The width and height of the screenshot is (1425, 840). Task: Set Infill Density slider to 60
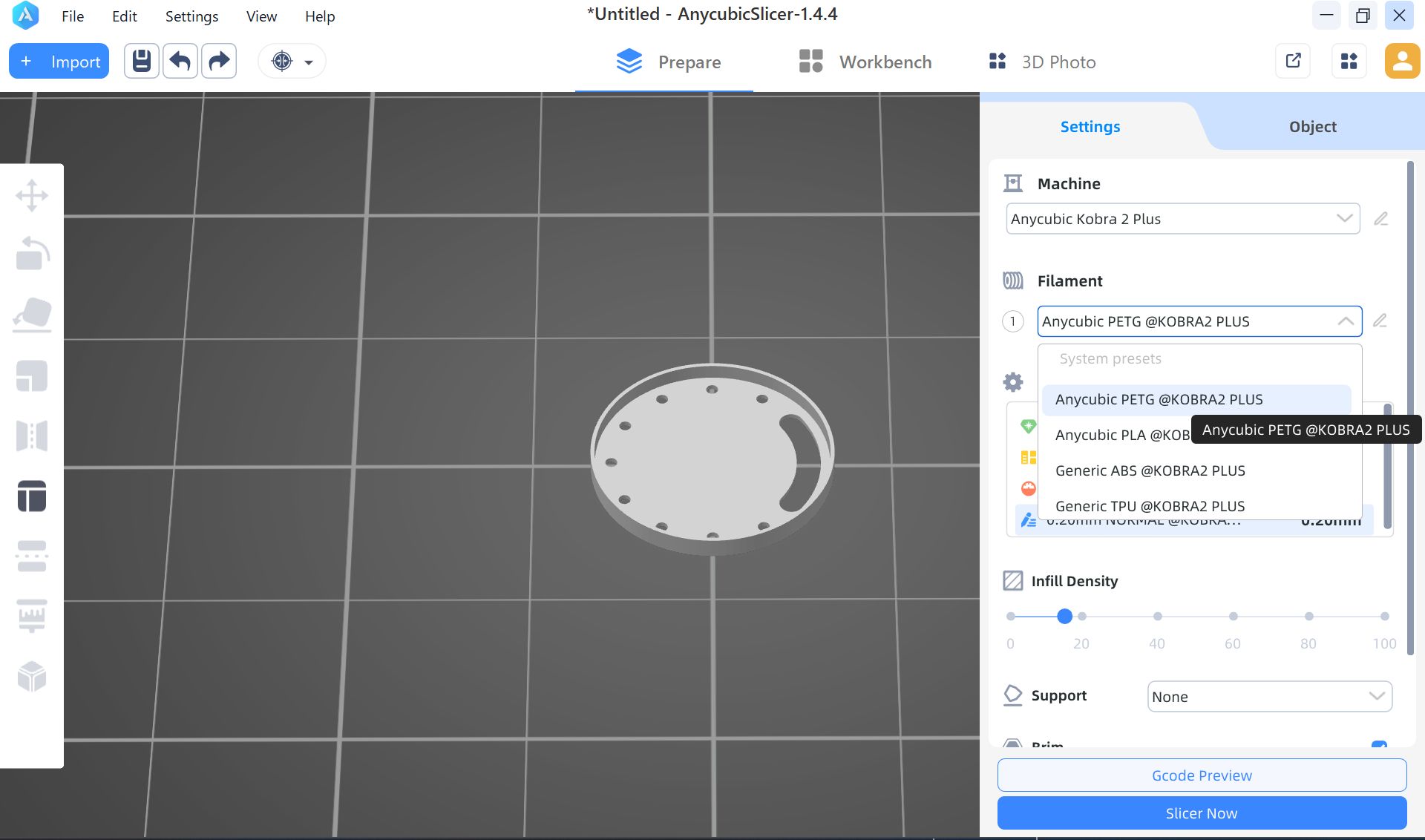[1233, 616]
